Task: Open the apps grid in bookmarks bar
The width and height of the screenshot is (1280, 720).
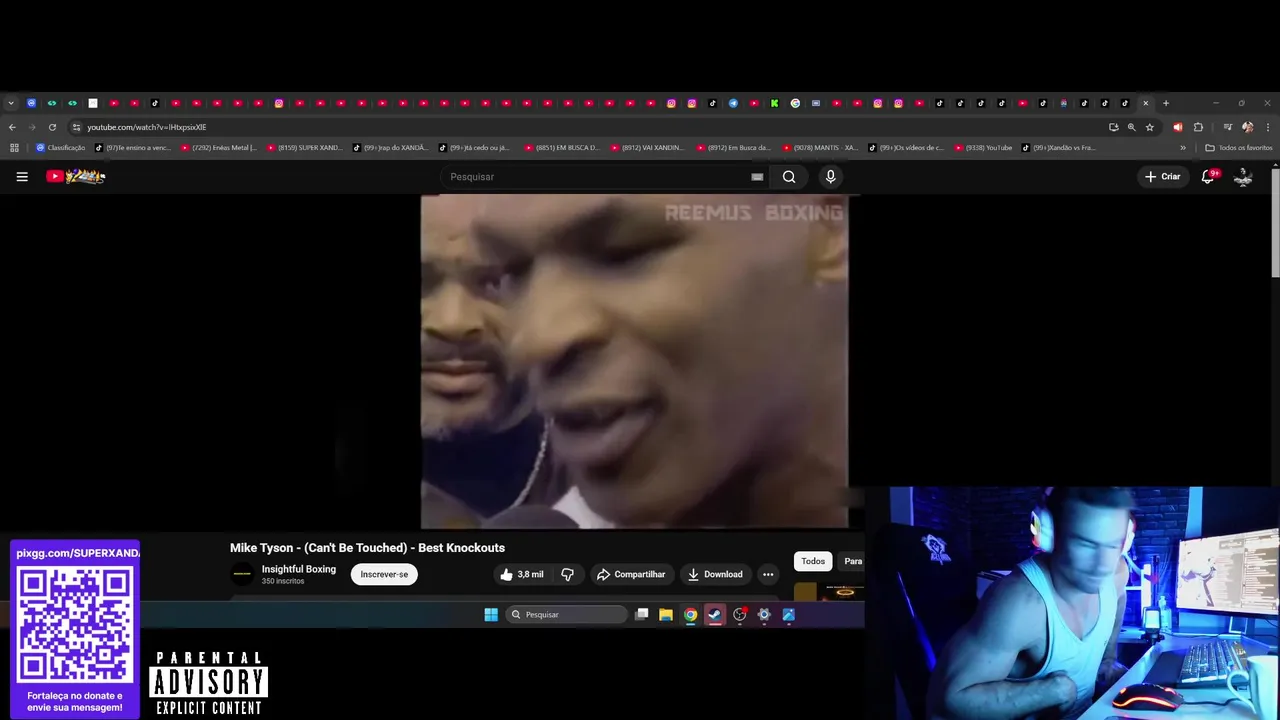Action: 14,148
